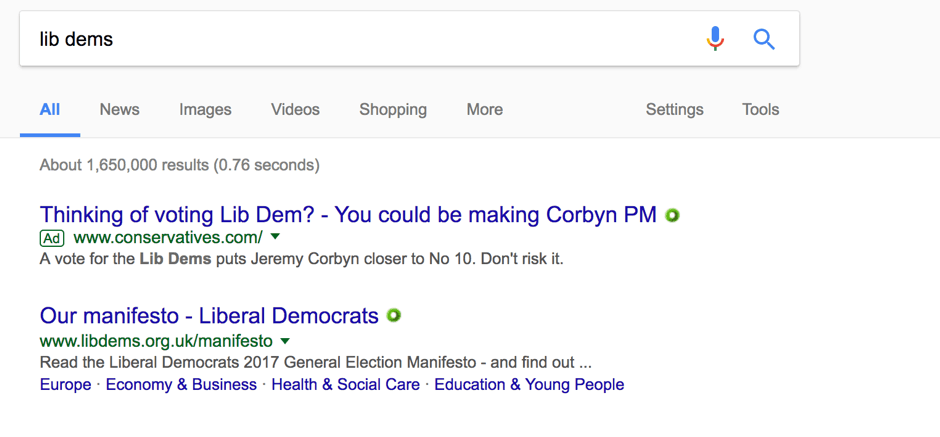Select the Shopping tab
Image resolution: width=940 pixels, height=437 pixels.
click(393, 110)
